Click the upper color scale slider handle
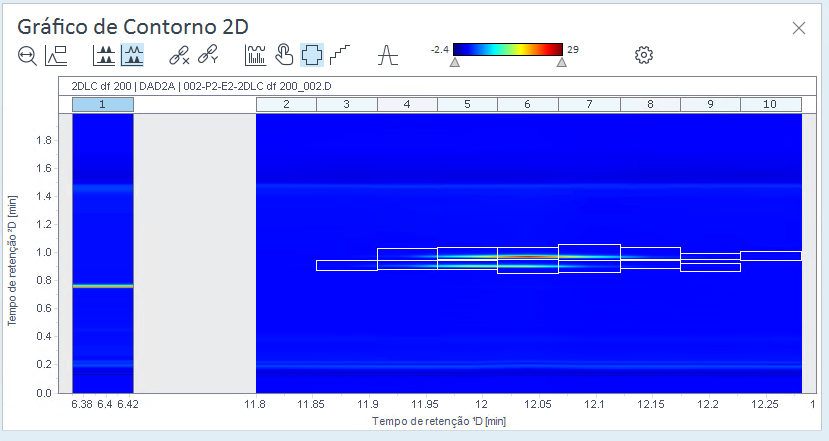Image resolution: width=829 pixels, height=441 pixels. coord(562,62)
